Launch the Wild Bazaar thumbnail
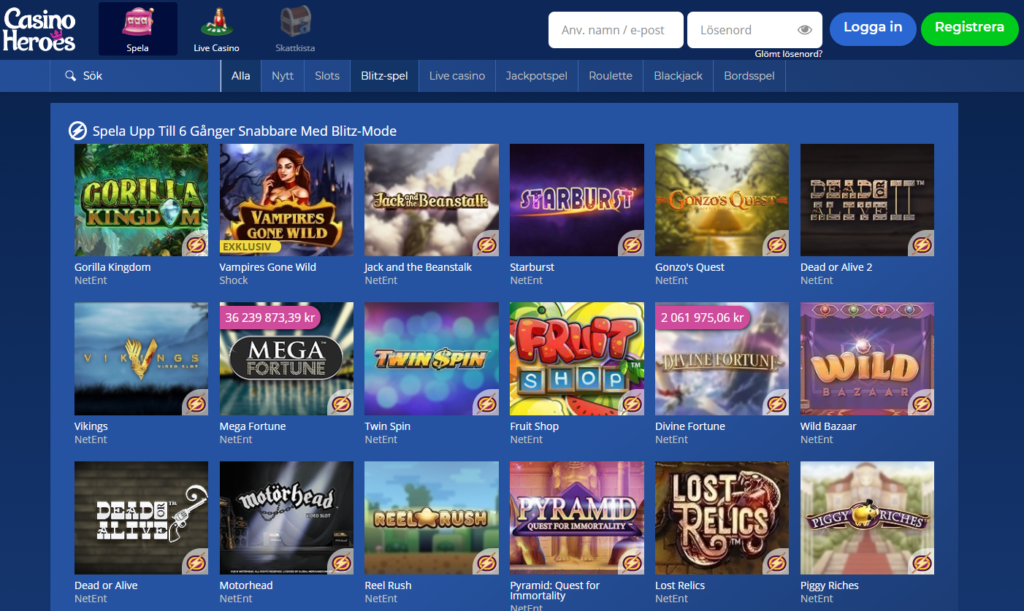This screenshot has height=611, width=1024. point(867,359)
